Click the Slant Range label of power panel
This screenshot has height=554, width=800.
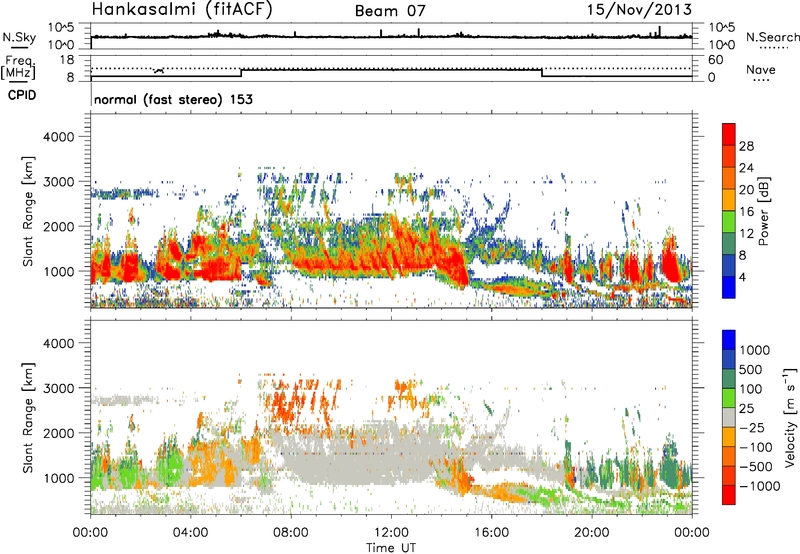pos(28,211)
